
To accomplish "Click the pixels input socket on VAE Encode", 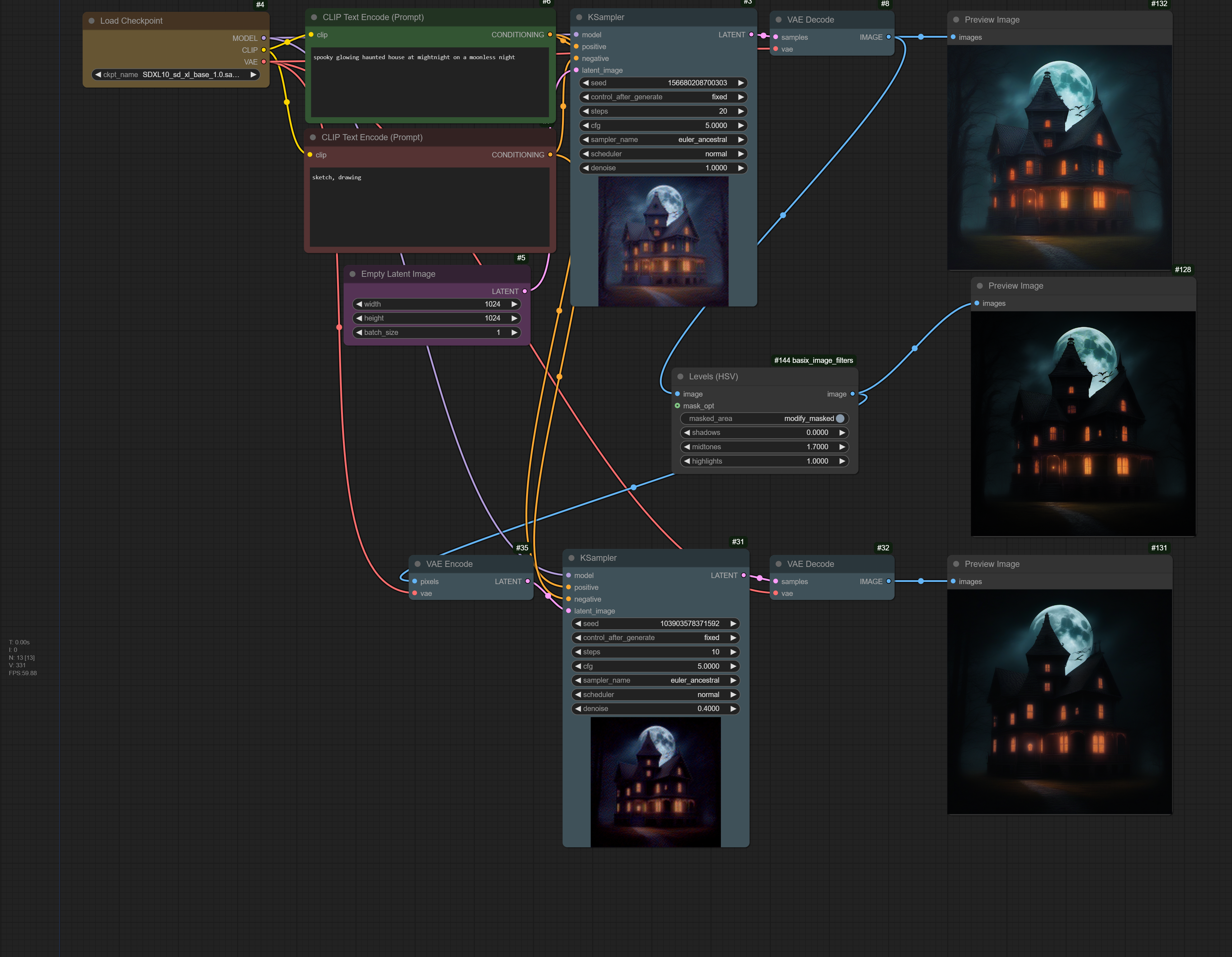I will (x=415, y=582).
